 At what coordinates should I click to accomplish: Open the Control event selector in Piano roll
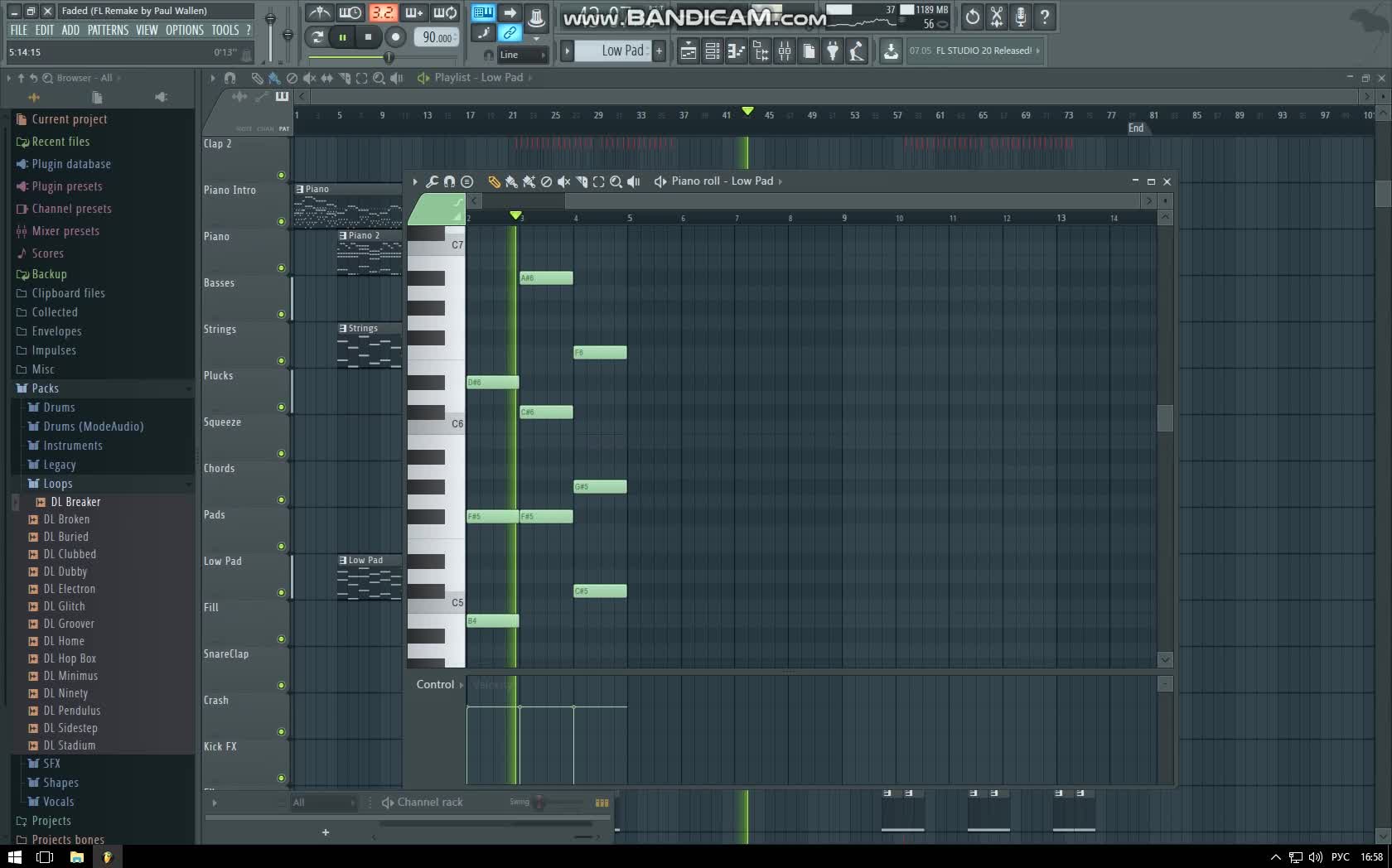click(439, 684)
